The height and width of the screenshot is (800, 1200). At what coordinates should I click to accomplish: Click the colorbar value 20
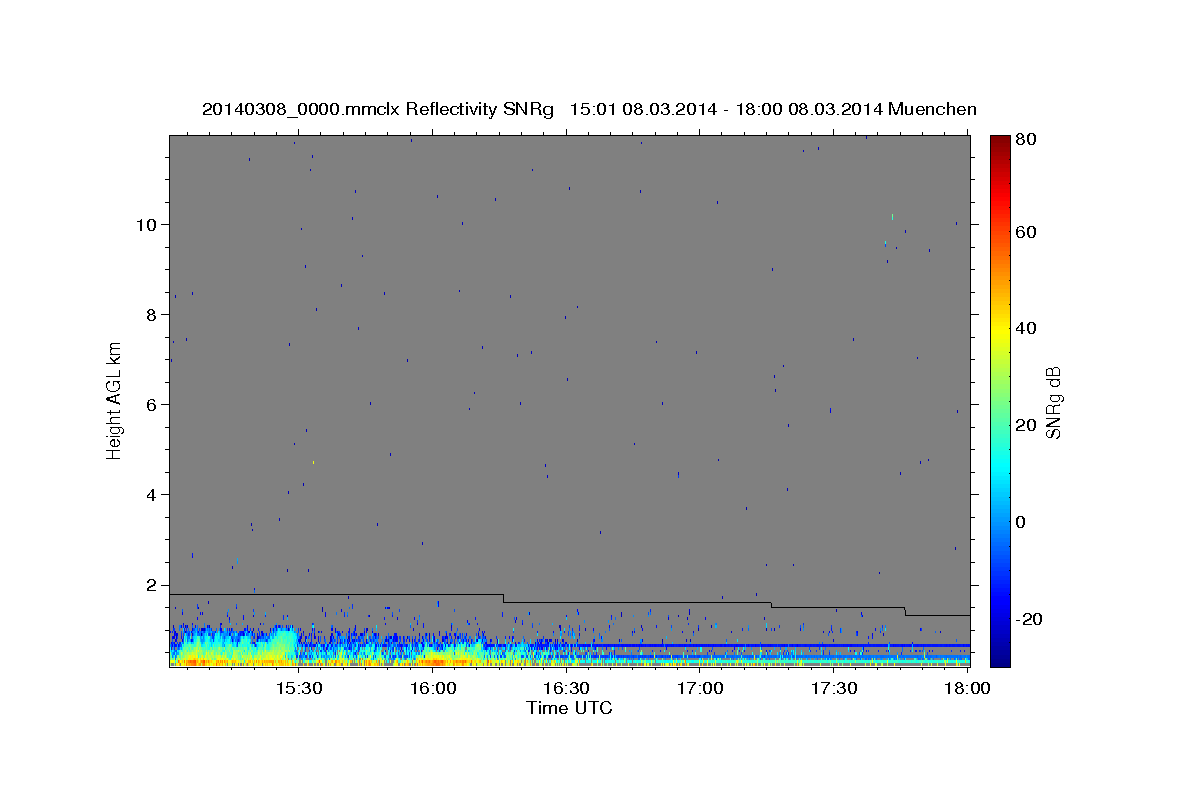click(1025, 425)
